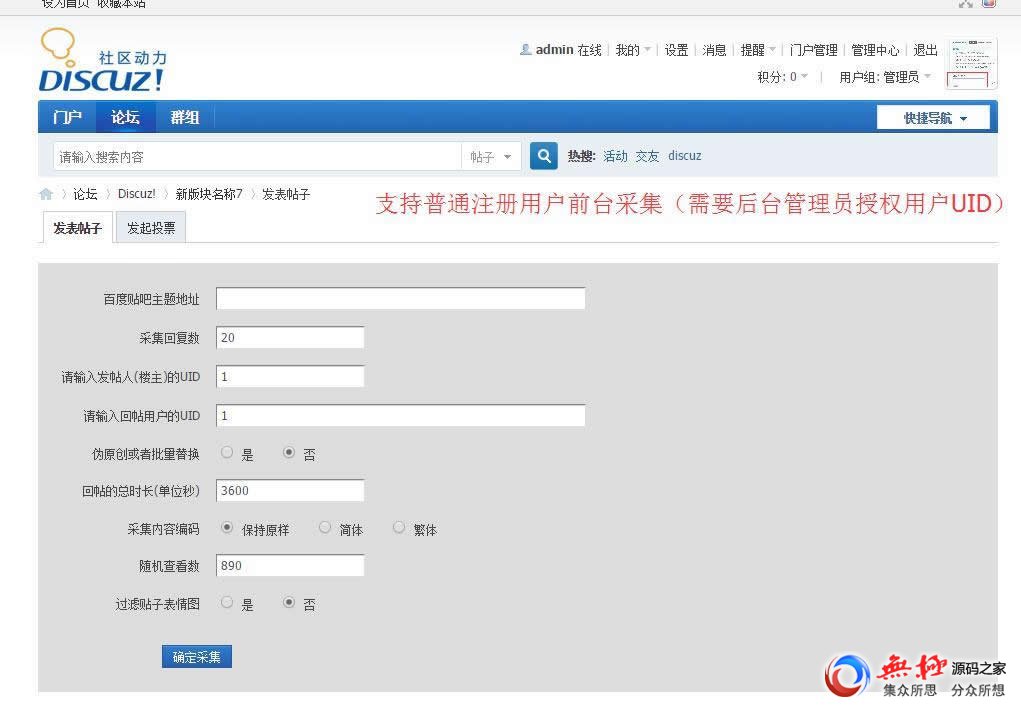The width and height of the screenshot is (1021, 706).
Task: Click the admin user avatar icon
Action: pos(525,50)
